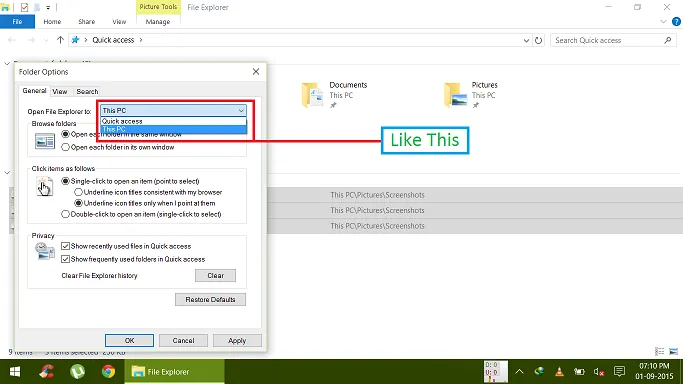
Task: Switch to the Home ribbon tab
Action: pos(52,21)
